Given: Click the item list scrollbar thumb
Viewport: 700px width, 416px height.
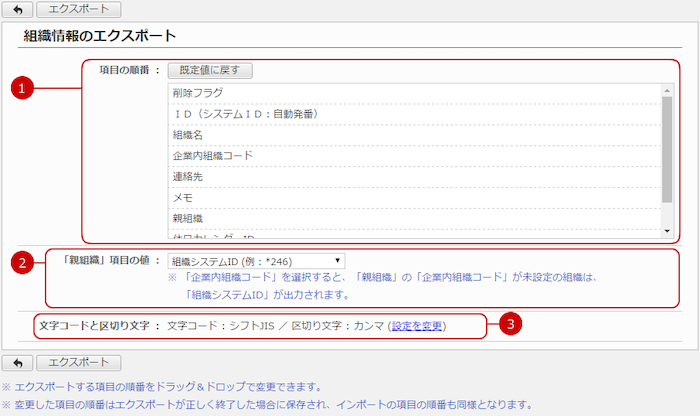Looking at the screenshot, I should tap(667, 148).
